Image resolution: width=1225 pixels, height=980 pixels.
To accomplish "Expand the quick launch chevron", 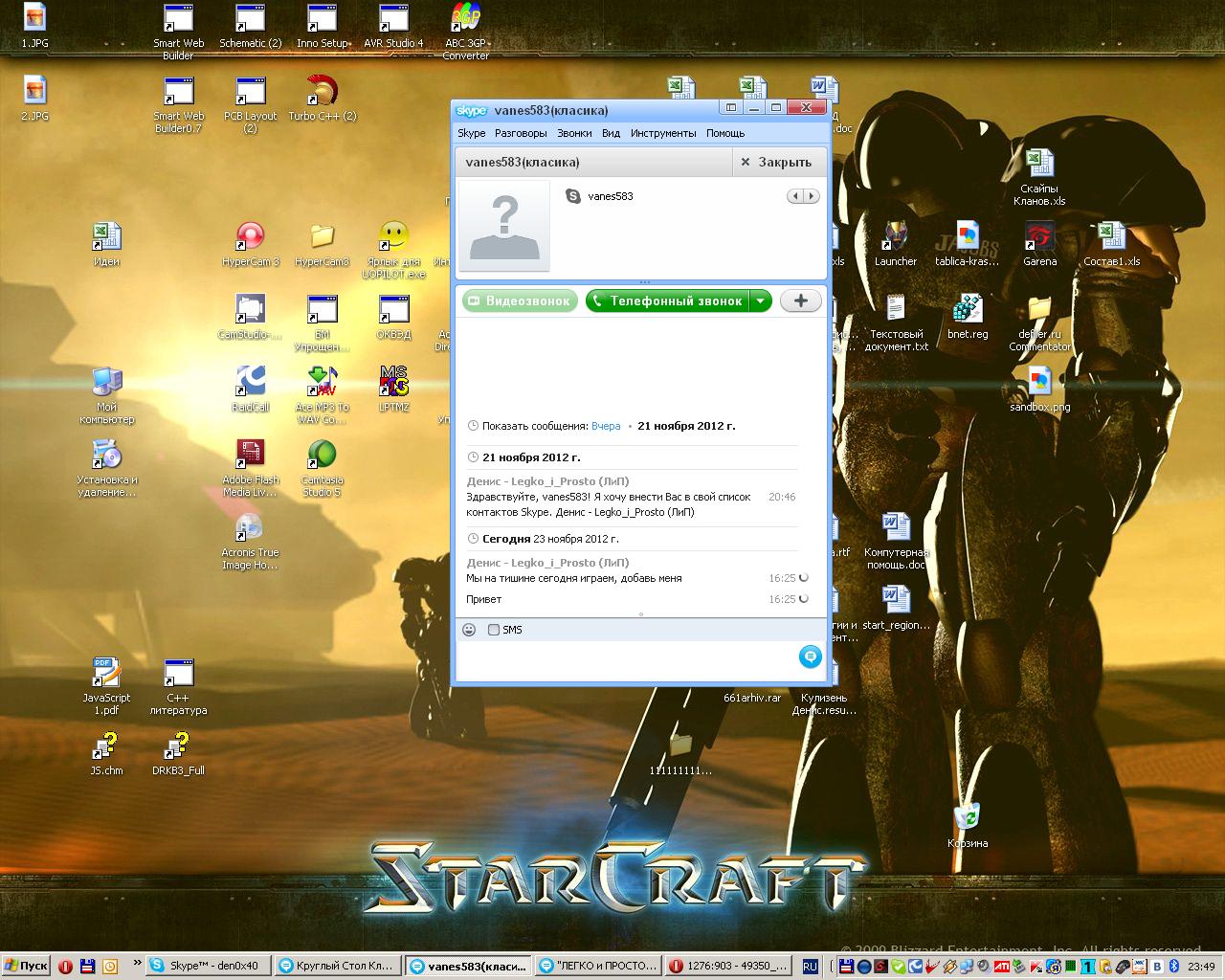I will click(x=137, y=964).
